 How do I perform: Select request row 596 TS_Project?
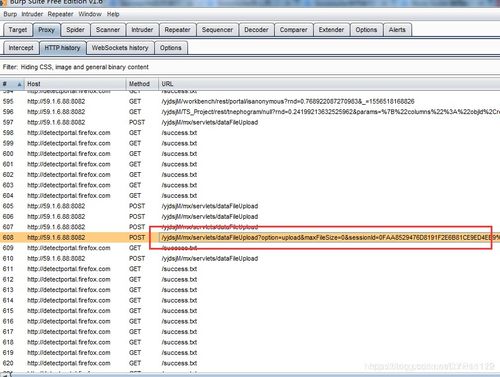(x=250, y=112)
